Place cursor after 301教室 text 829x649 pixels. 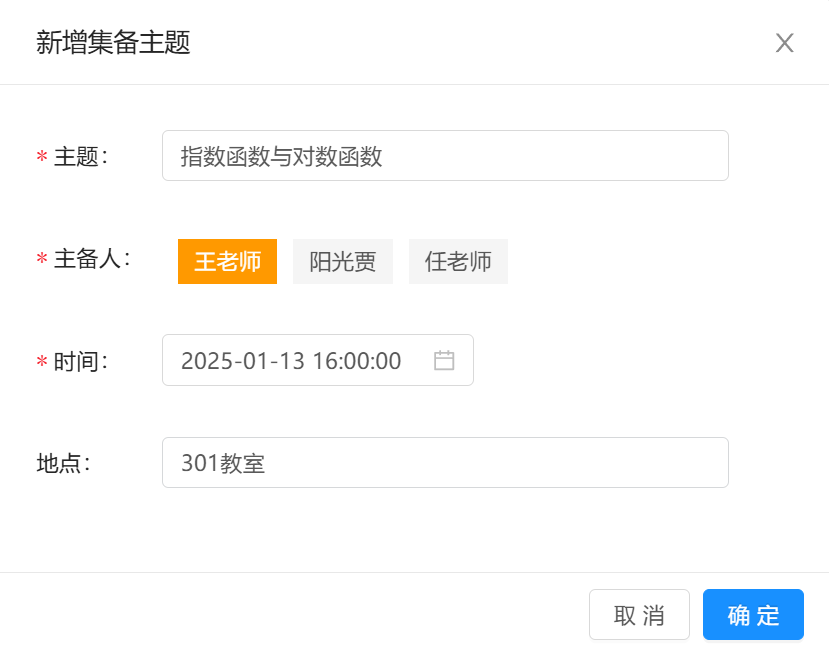[x=266, y=463]
